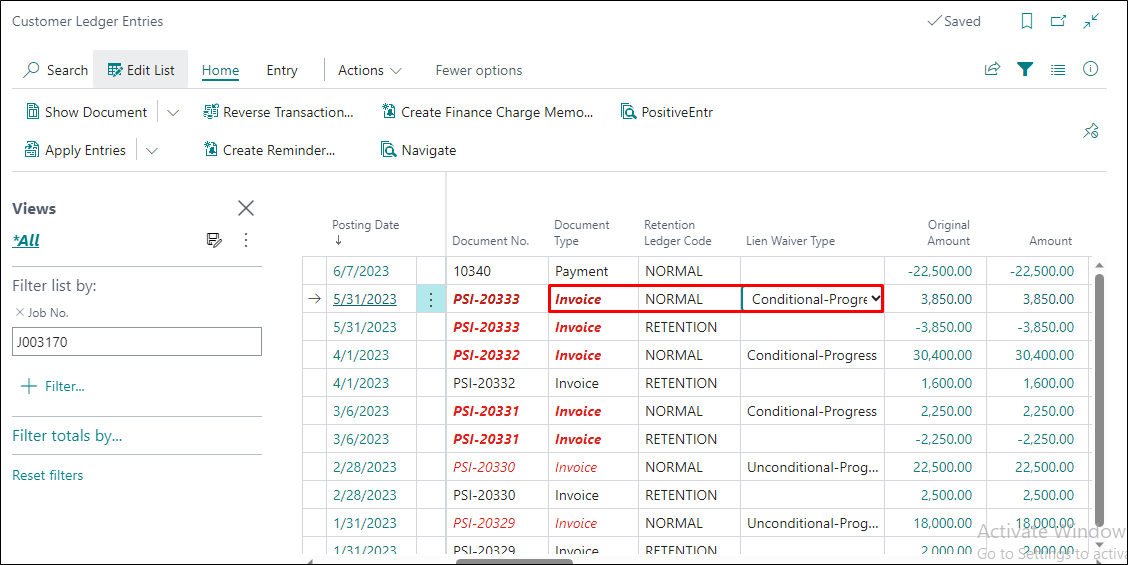This screenshot has width=1128, height=565.
Task: Click Reverse Transaction button
Action: point(278,112)
